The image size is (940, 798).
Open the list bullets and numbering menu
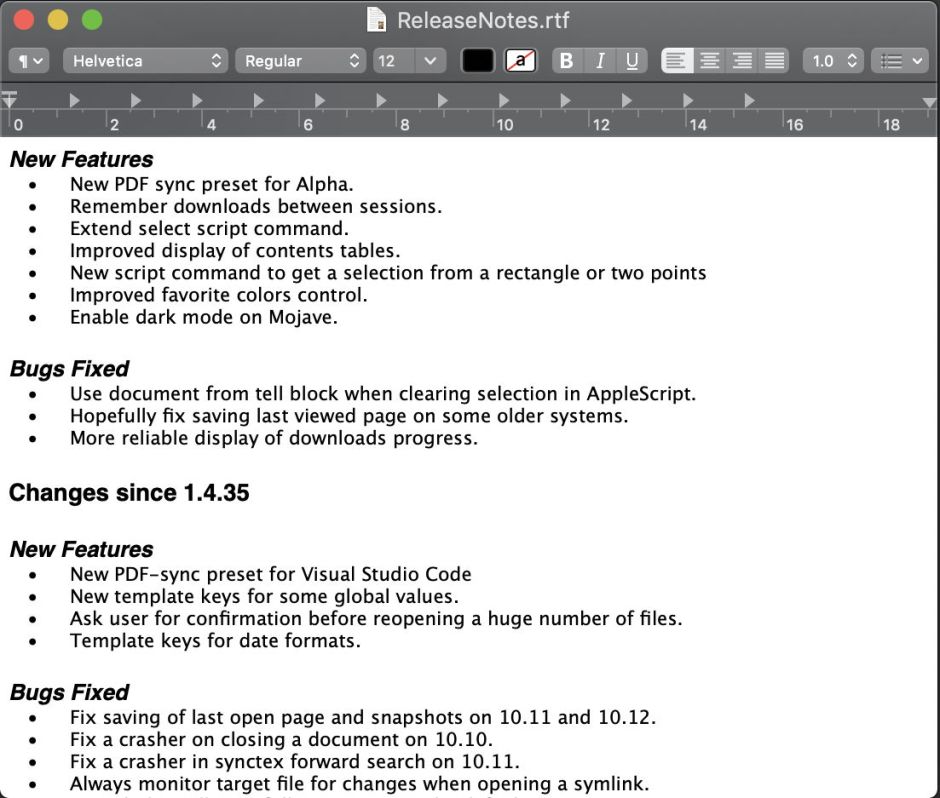pos(900,61)
